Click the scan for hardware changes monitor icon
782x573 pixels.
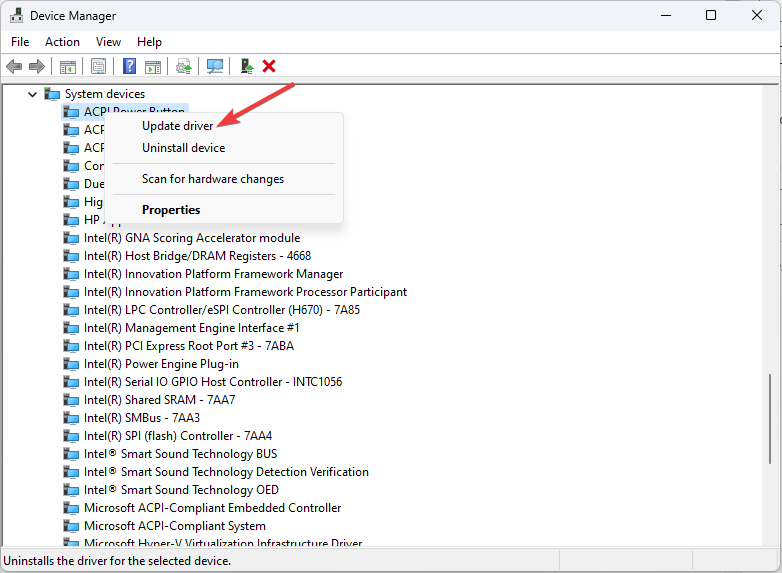pyautogui.click(x=214, y=66)
